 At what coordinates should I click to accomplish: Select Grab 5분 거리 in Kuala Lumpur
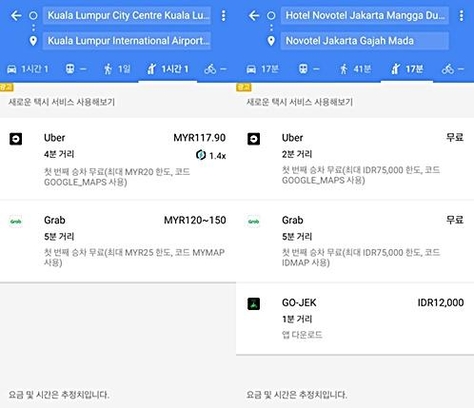coord(59,237)
